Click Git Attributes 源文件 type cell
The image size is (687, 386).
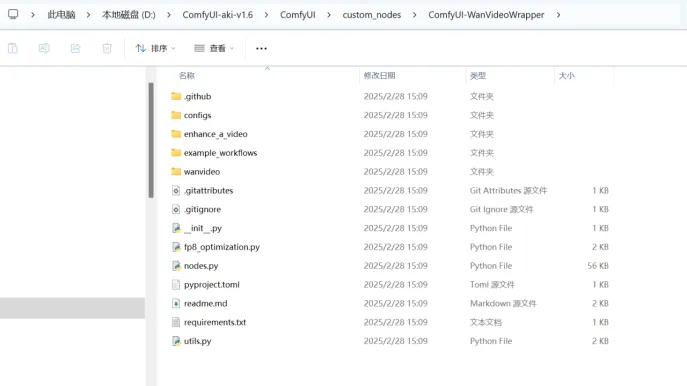tap(508, 190)
